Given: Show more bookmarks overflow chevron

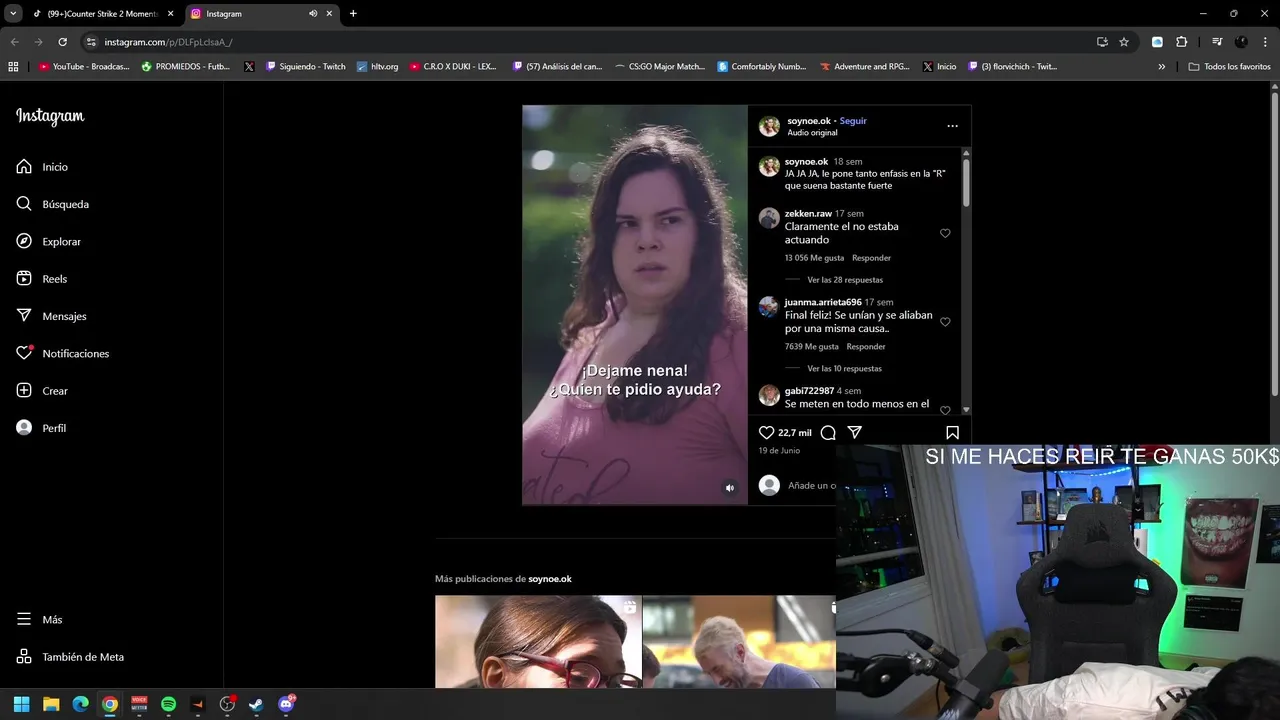Looking at the screenshot, I should tap(1162, 67).
